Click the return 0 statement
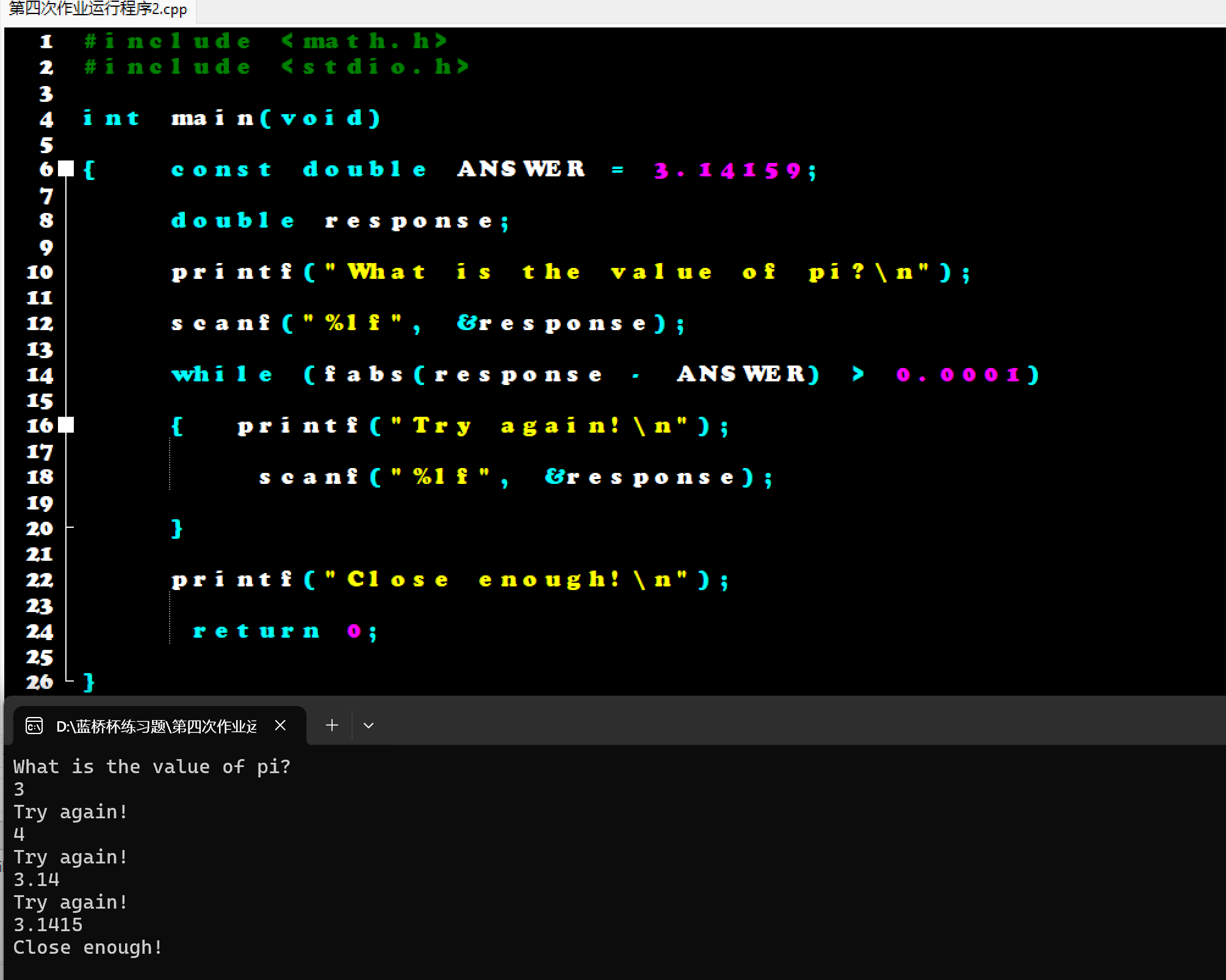Screen dimensions: 1226x980 [x=284, y=631]
